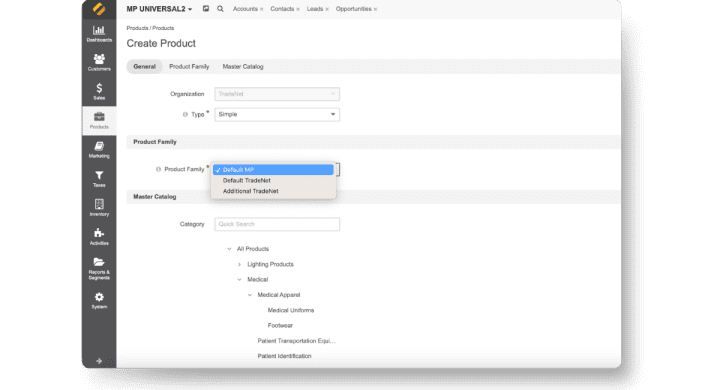The image size is (720, 390).
Task: Open the Accounts pinned link
Action: pyautogui.click(x=245, y=9)
